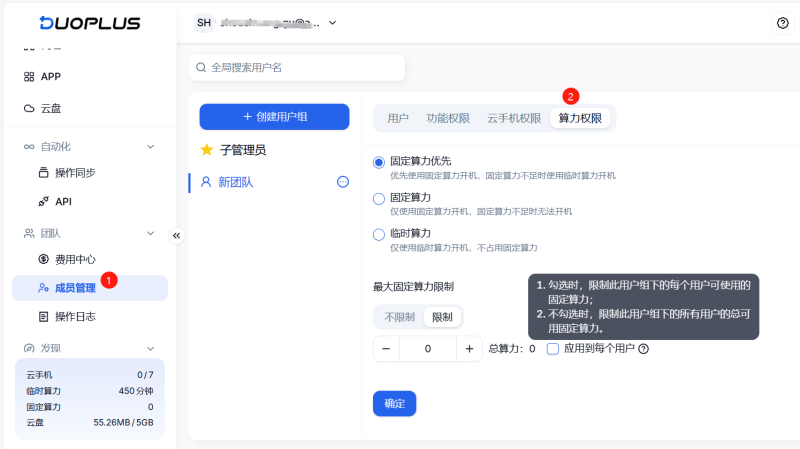Collapse the sidebar with double-chevron icon
Viewport: 800px width, 449px height.
point(177,236)
